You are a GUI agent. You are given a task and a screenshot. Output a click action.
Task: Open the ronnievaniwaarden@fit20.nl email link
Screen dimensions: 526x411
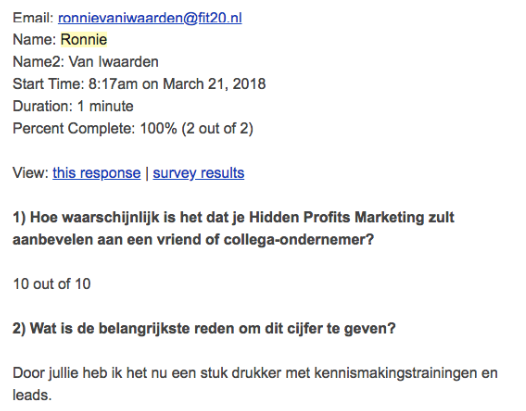[x=150, y=18]
